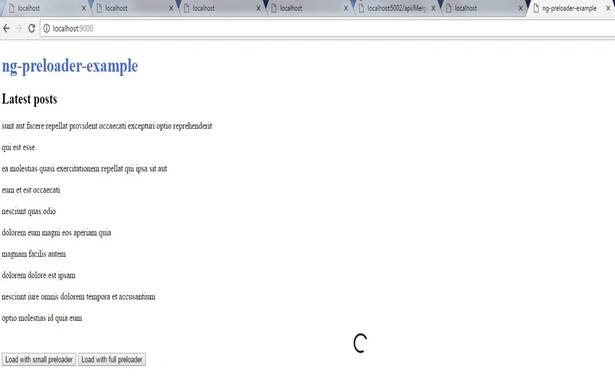Select the post 'qui est esse'
The width and height of the screenshot is (615, 383).
[18, 147]
